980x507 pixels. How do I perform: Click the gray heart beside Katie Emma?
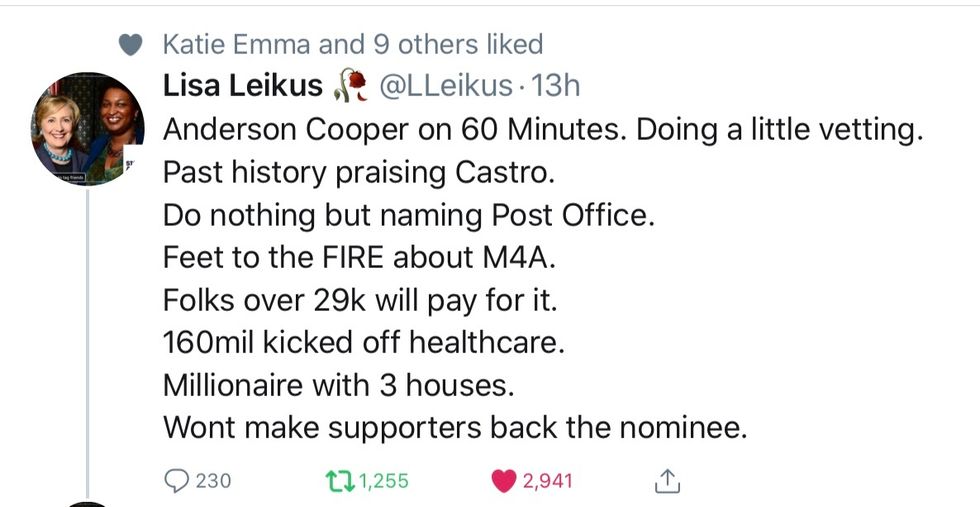[128, 45]
